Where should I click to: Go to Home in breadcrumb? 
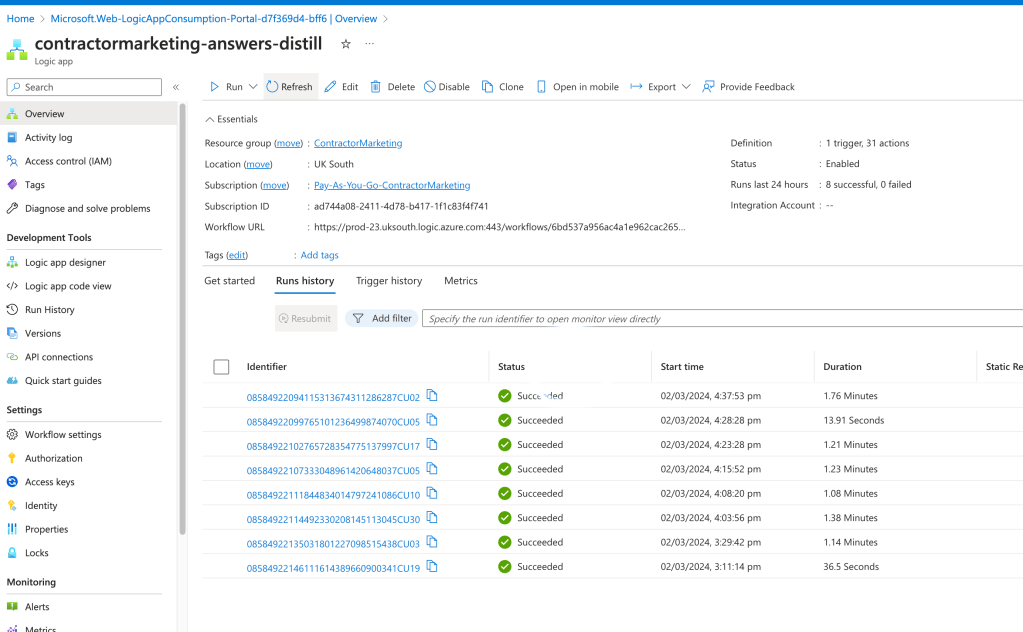click(x=20, y=19)
